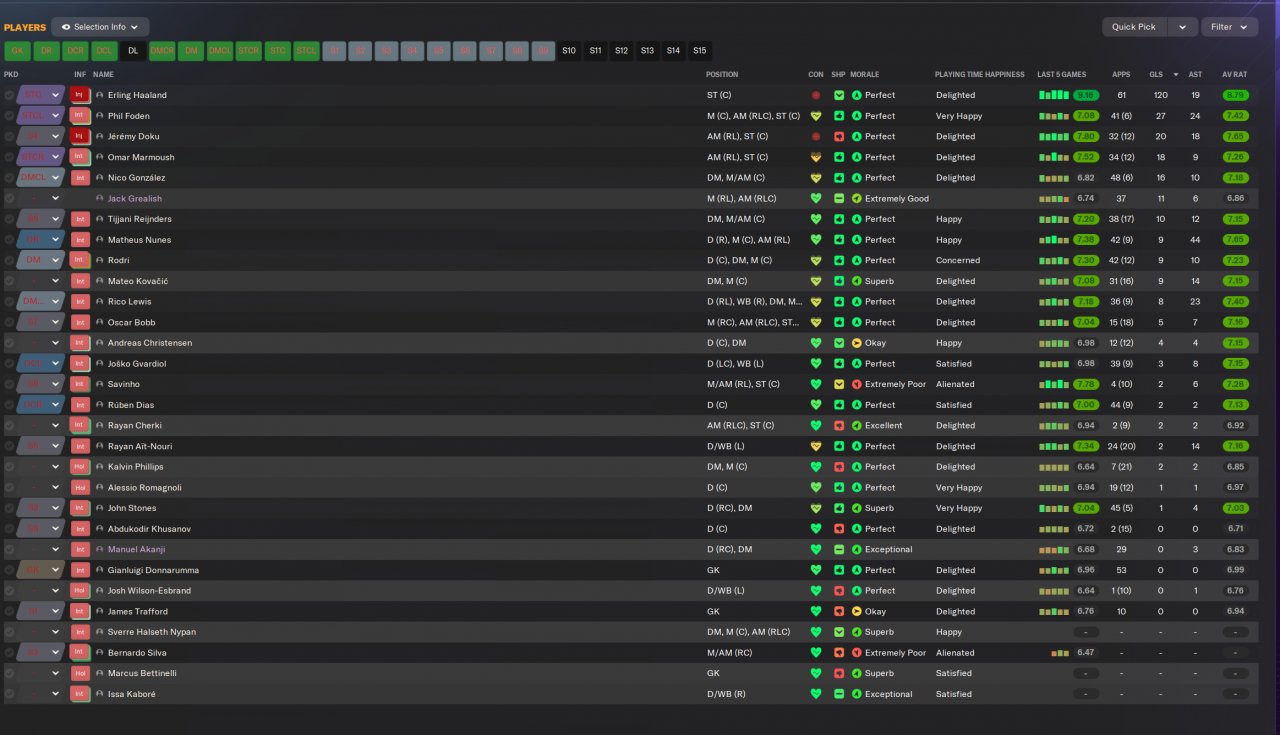Expand the Quick Pick options arrow
This screenshot has height=735, width=1280.
(x=1182, y=27)
